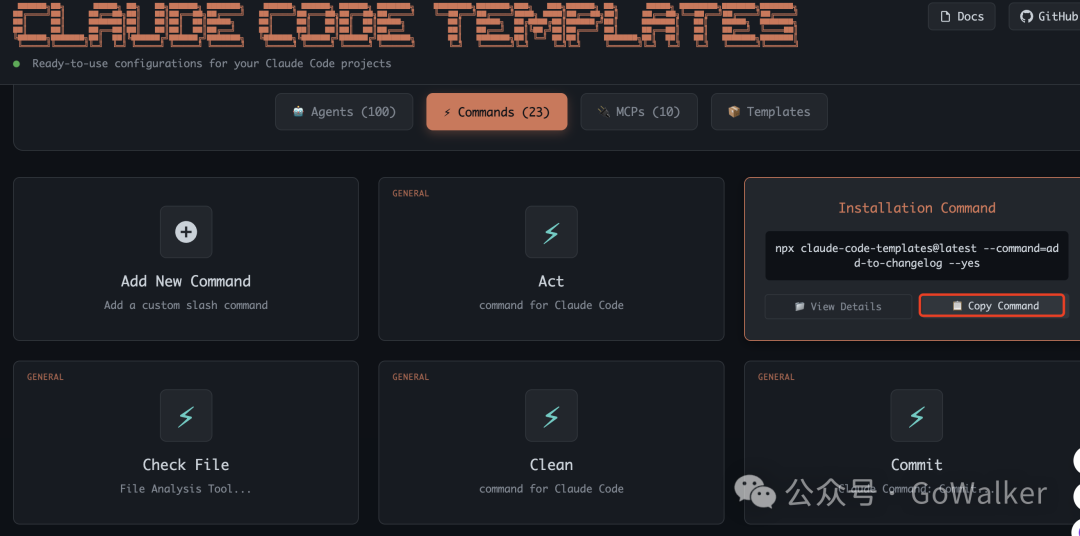Click the lightning icon on Check File card
Image resolution: width=1080 pixels, height=536 pixels.
tap(186, 415)
